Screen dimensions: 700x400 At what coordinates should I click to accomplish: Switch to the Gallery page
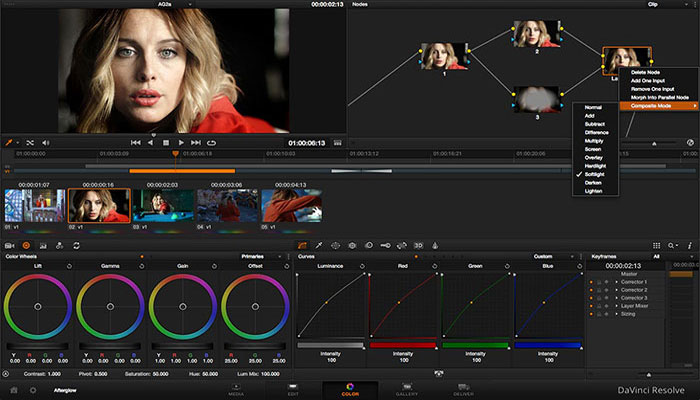407,390
